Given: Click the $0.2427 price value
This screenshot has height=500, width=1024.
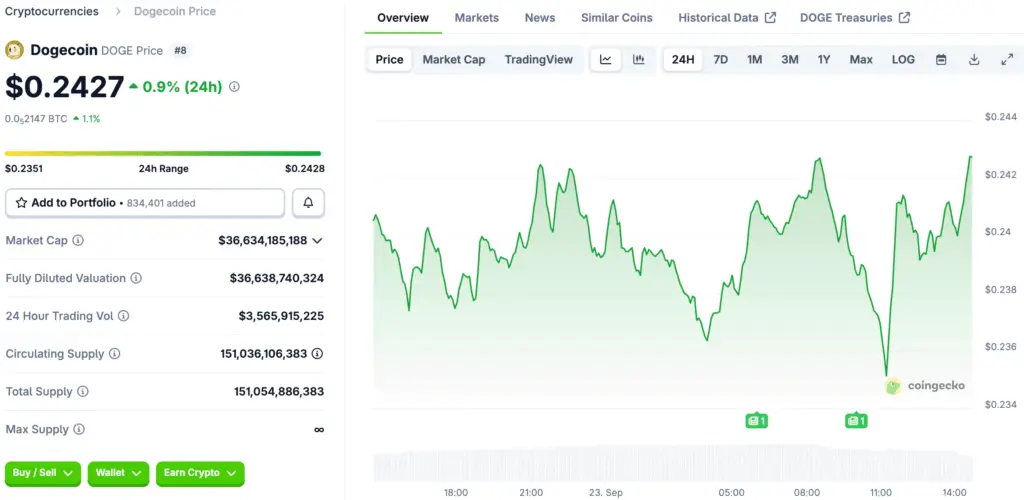Looking at the screenshot, I should click(x=65, y=87).
